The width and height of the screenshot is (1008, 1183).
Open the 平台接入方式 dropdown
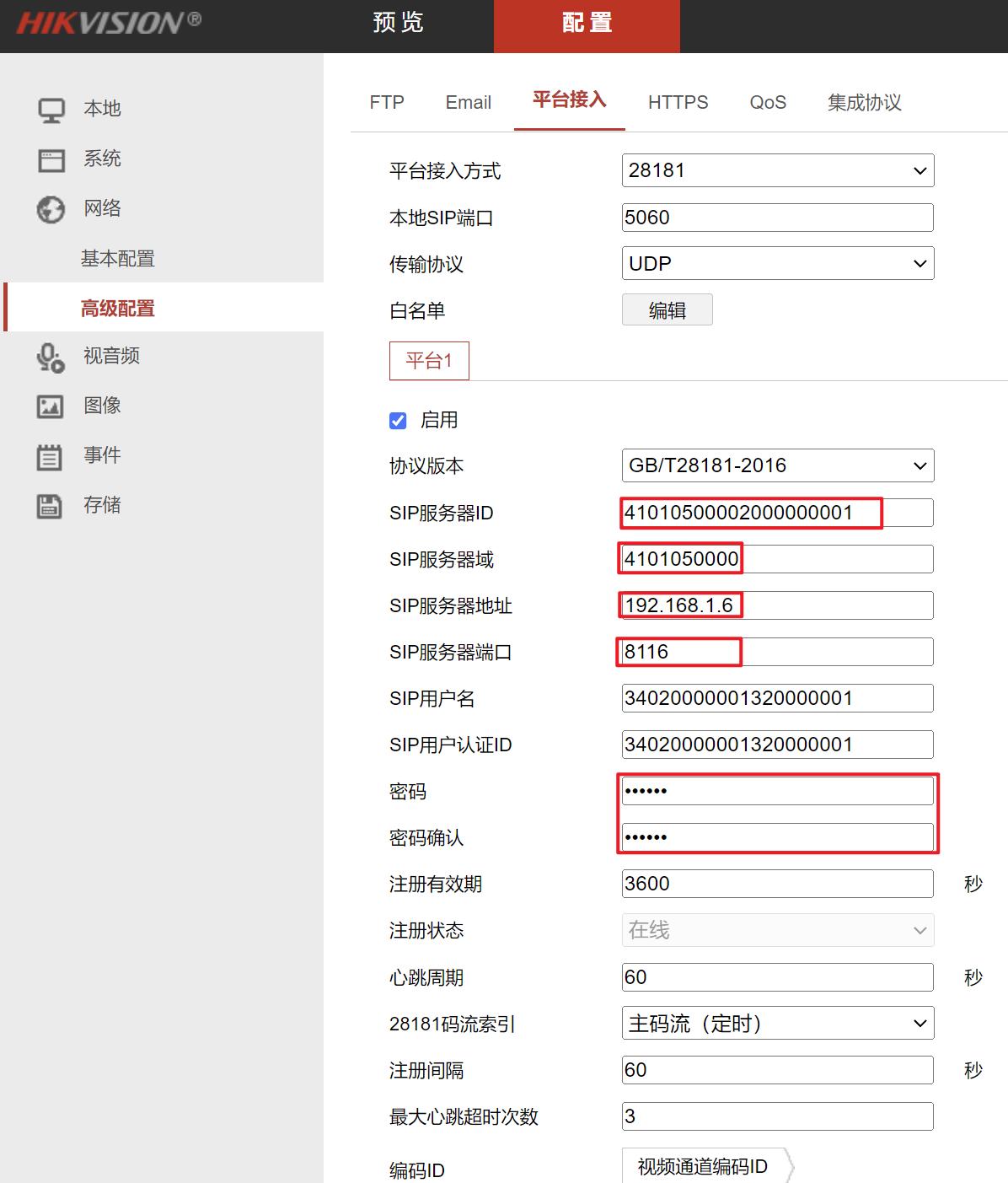pyautogui.click(x=777, y=171)
